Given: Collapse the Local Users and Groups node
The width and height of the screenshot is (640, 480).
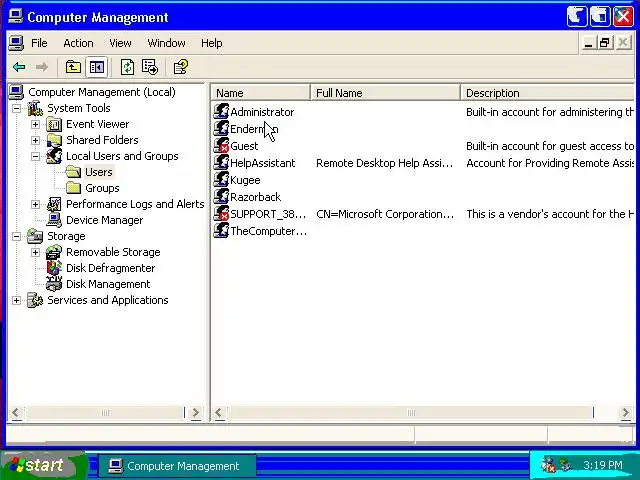Looking at the screenshot, I should (36, 156).
